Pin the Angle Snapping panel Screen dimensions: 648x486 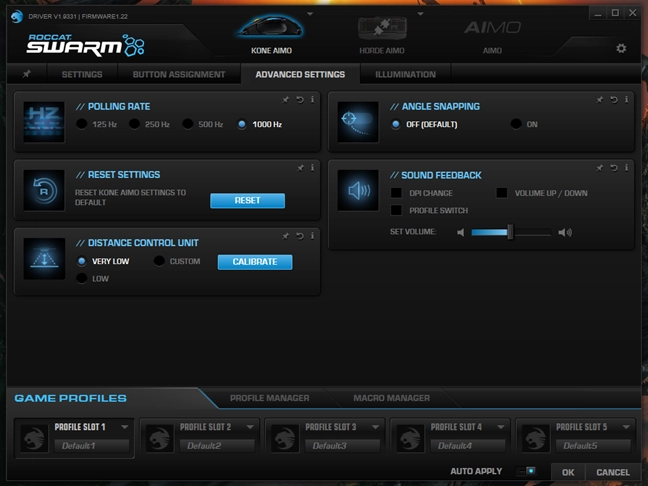[600, 100]
